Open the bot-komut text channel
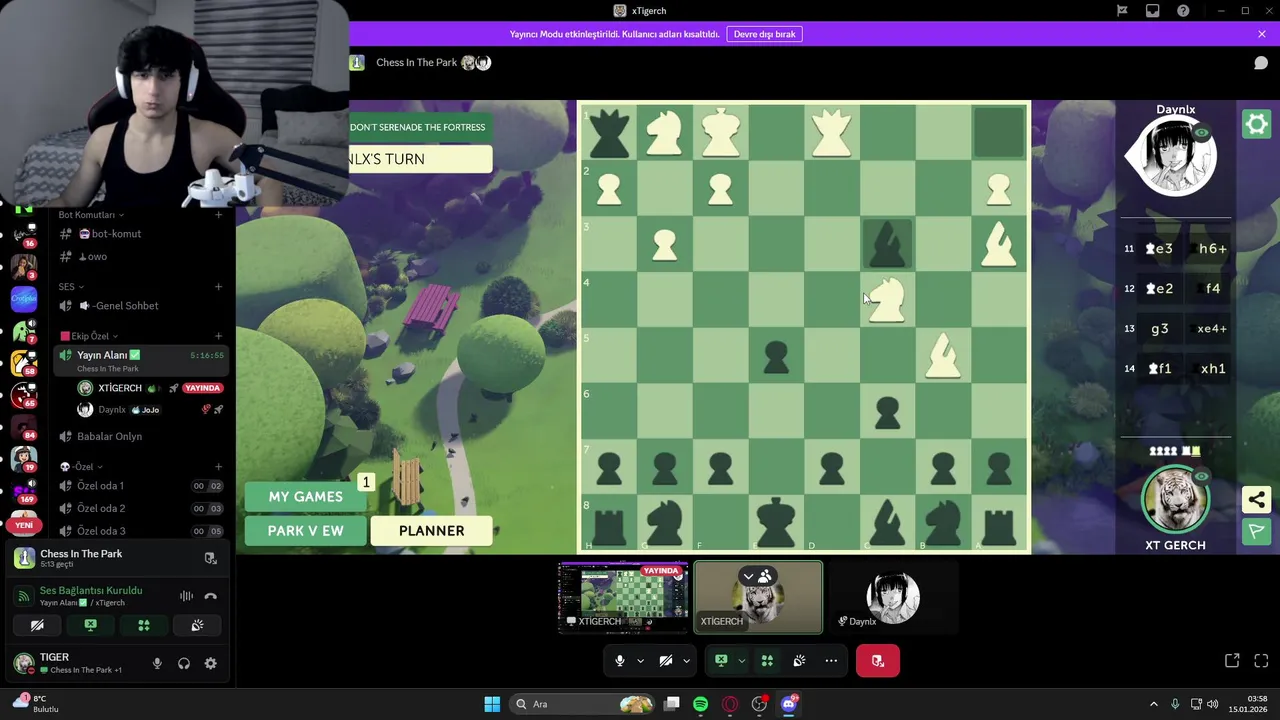Viewport: 1280px width, 720px height. pos(140,234)
